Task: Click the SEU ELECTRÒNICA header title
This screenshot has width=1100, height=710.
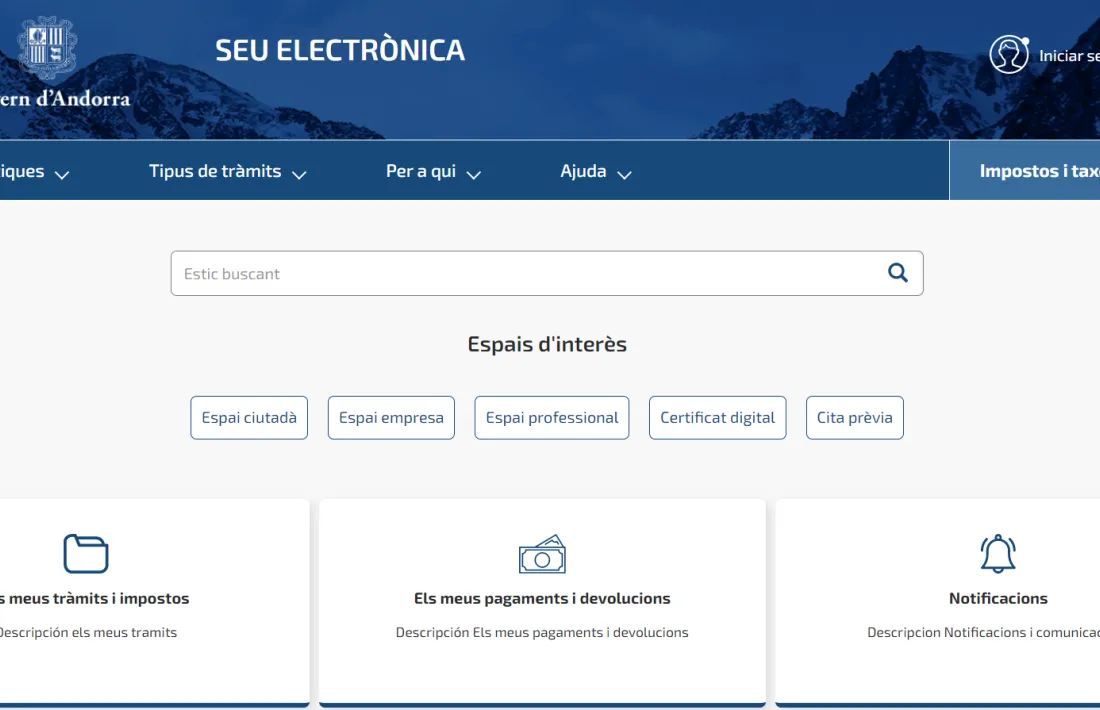Action: tap(340, 49)
